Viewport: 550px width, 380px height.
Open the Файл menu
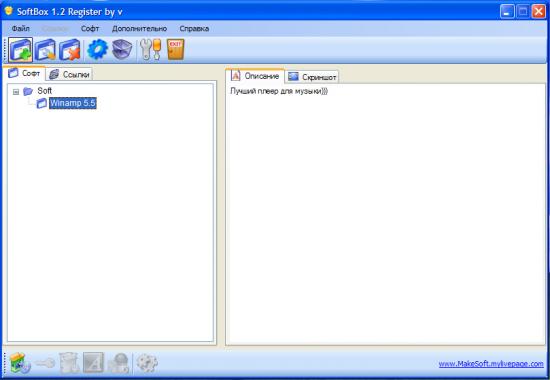coord(21,29)
